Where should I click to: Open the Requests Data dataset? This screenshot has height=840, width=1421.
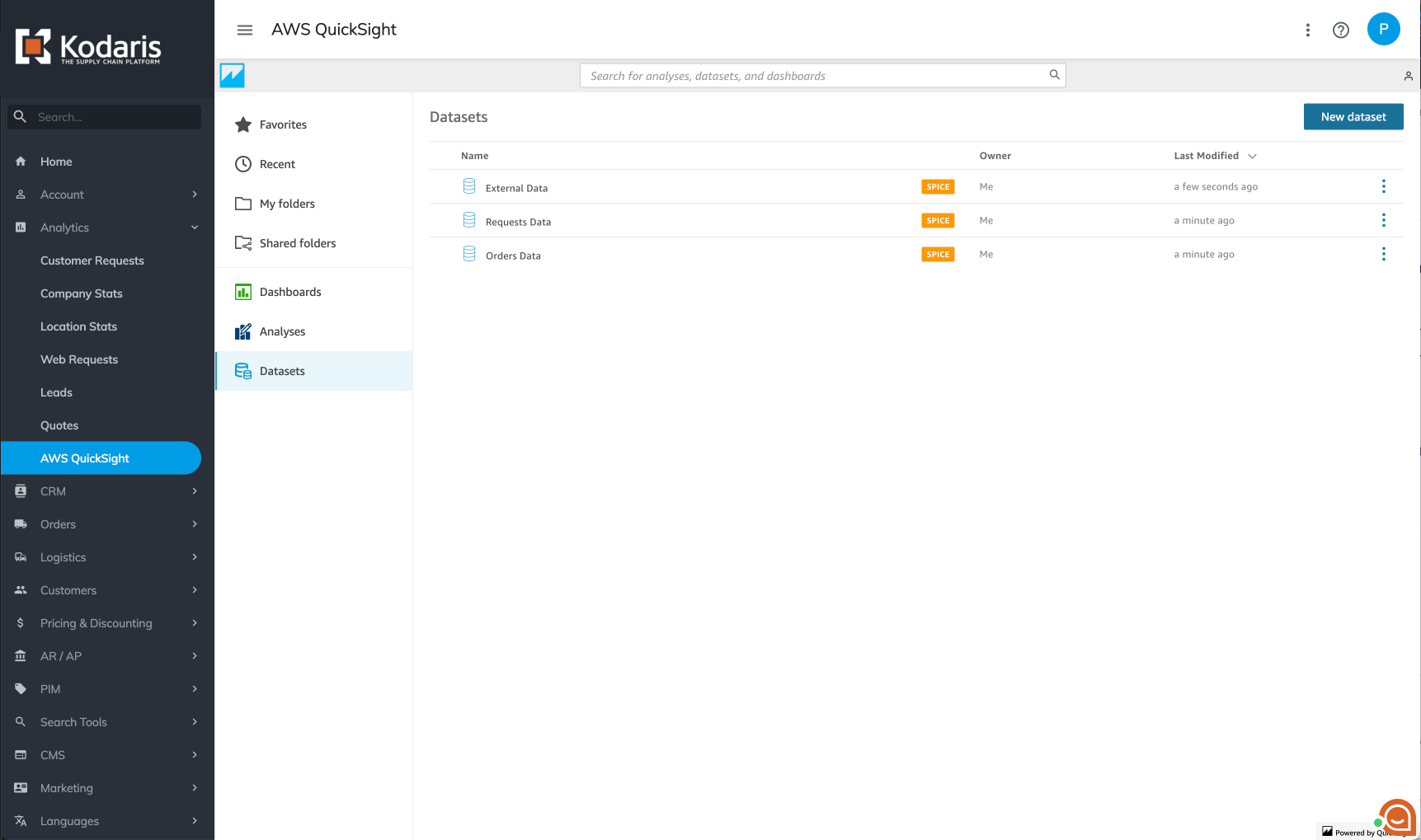518,222
